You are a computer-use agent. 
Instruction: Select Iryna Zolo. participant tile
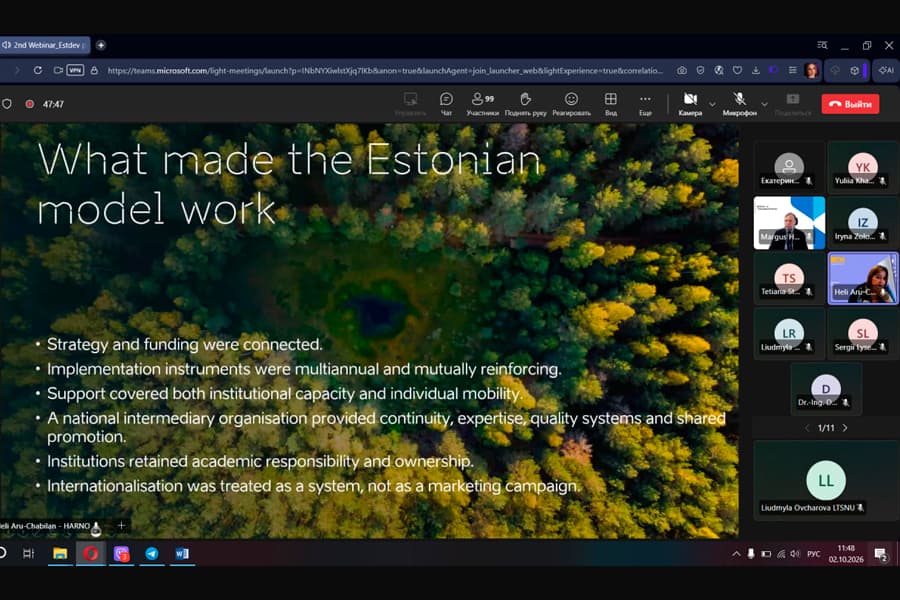[x=863, y=223]
